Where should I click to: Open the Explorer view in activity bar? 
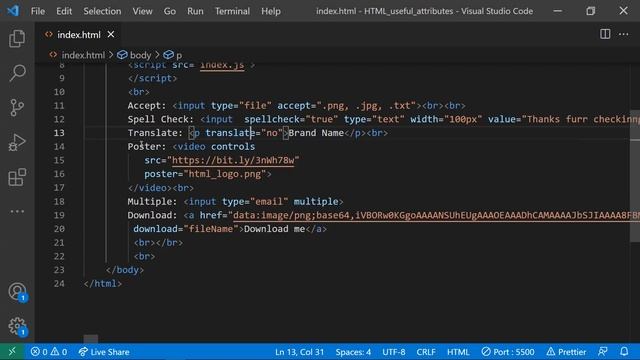(x=17, y=38)
